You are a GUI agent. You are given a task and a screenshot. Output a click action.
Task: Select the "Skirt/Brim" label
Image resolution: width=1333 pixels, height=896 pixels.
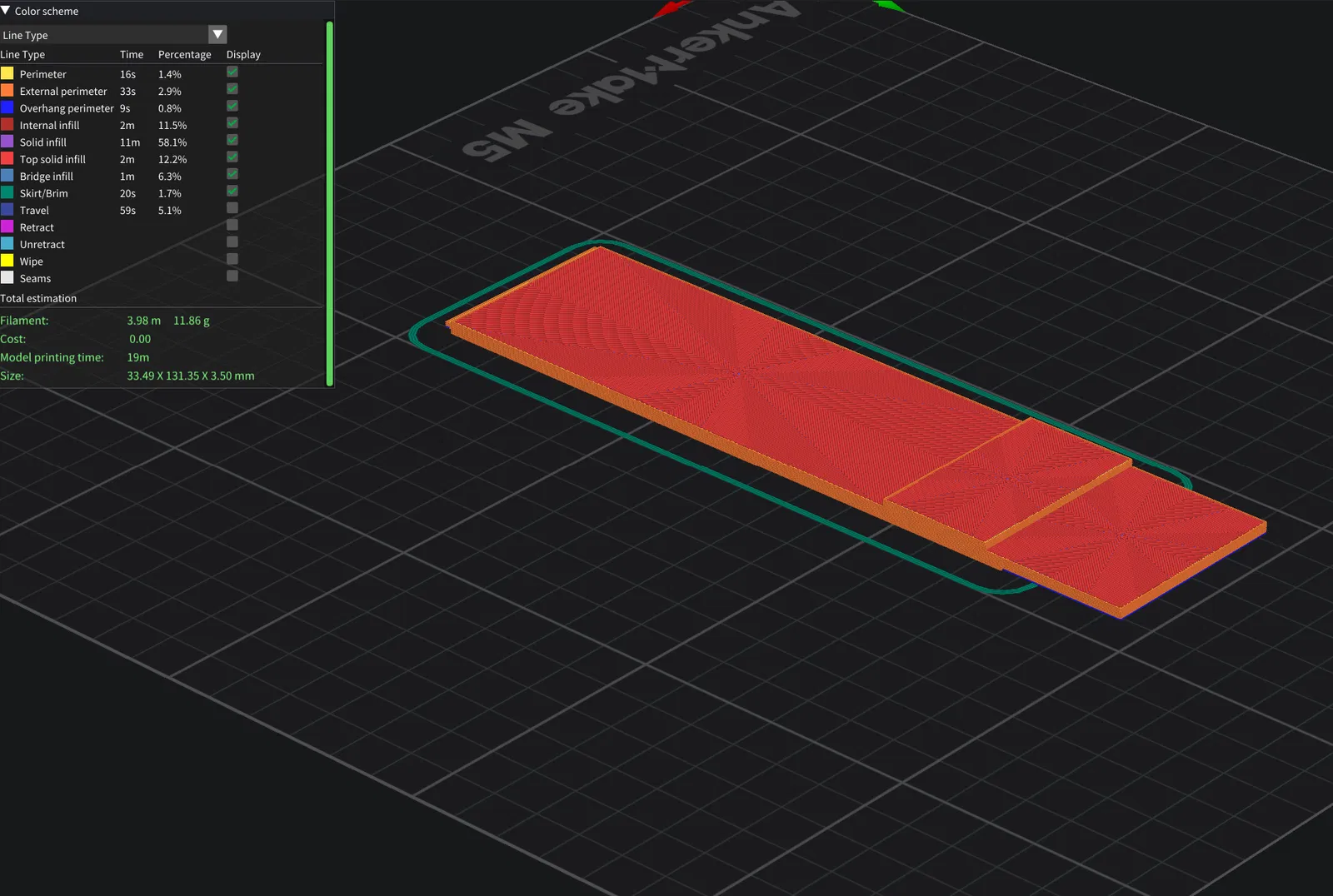tap(44, 193)
